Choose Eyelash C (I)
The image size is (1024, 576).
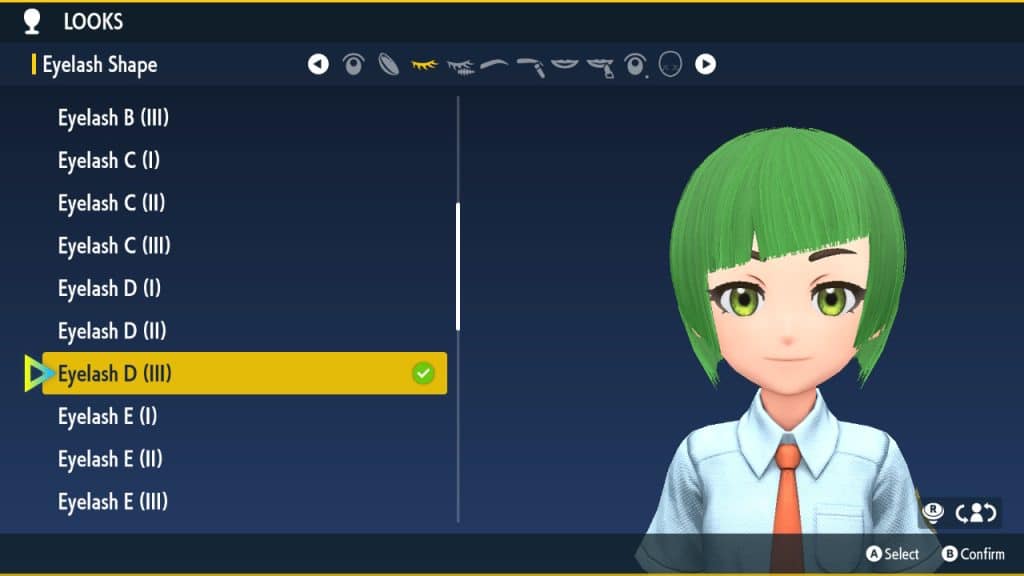(109, 161)
